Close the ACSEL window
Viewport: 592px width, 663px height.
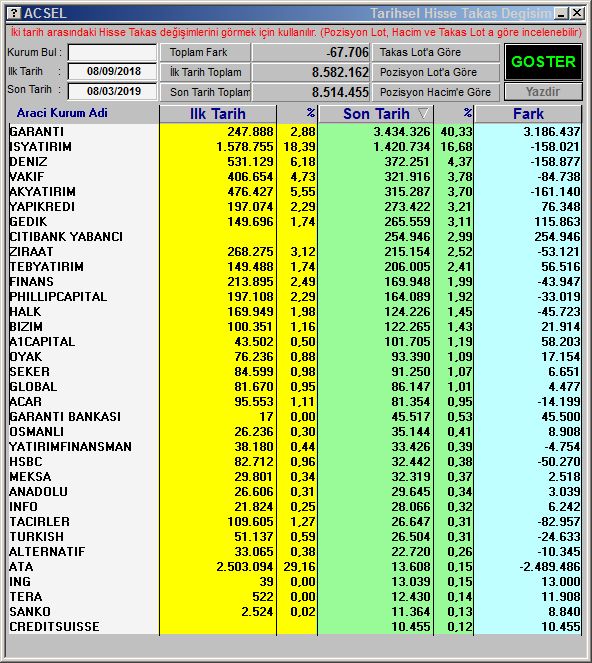(577, 14)
